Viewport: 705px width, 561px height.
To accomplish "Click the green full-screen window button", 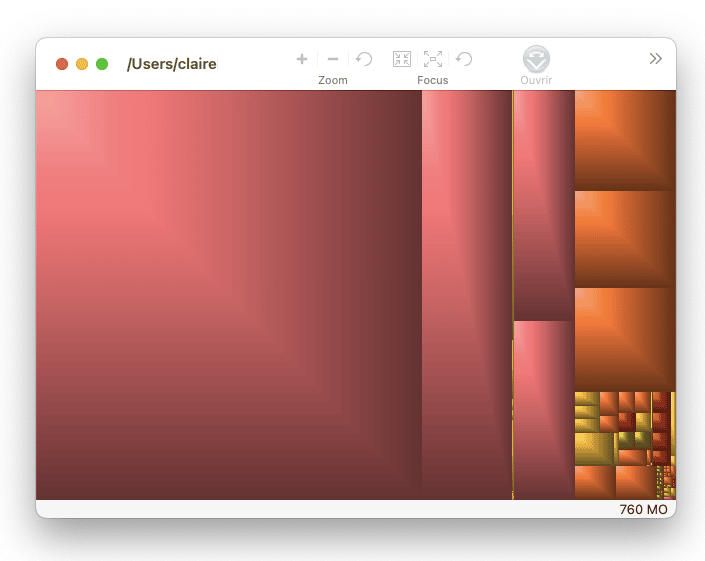I will pos(102,64).
